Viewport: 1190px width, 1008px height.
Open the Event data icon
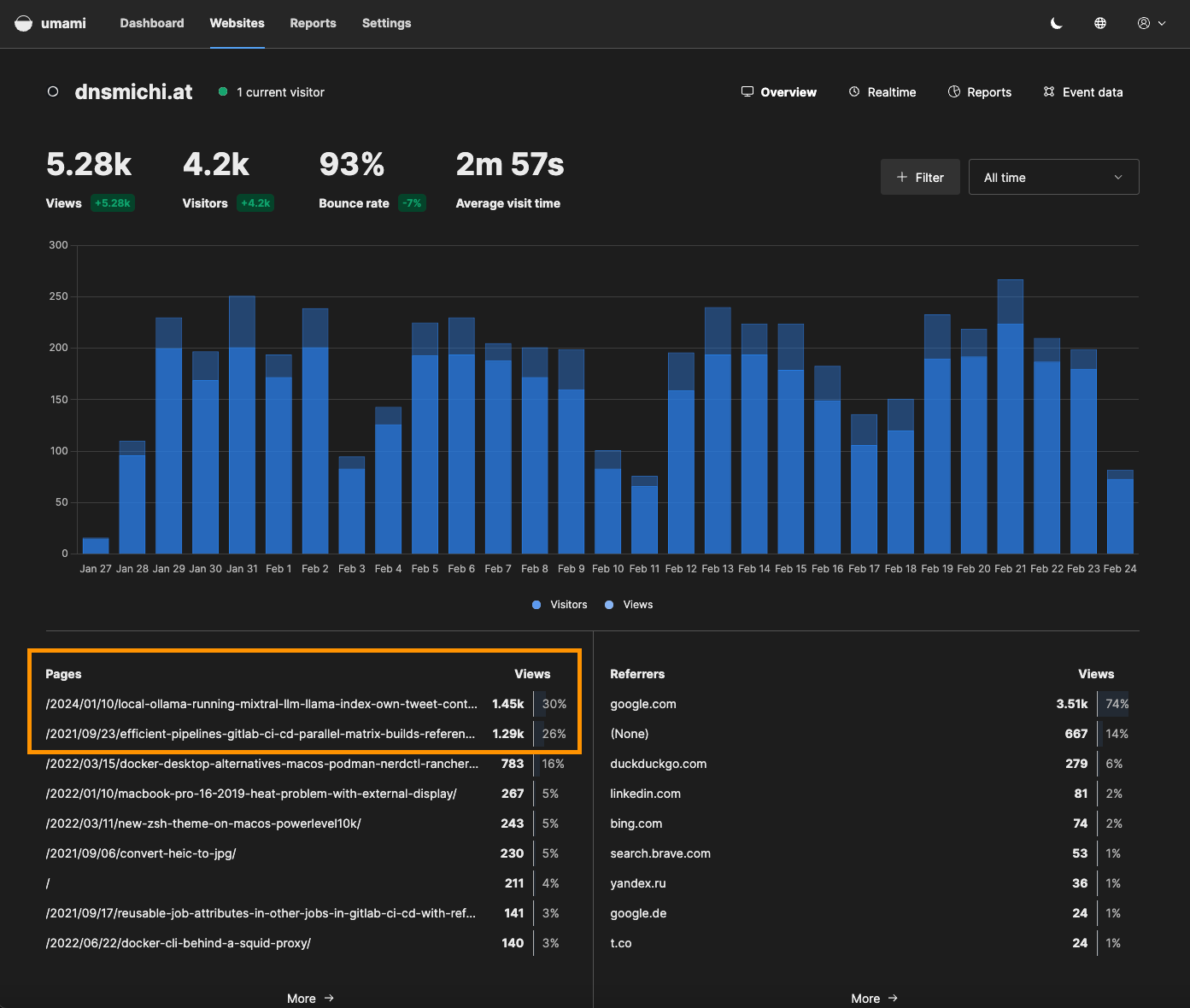pyautogui.click(x=1049, y=91)
